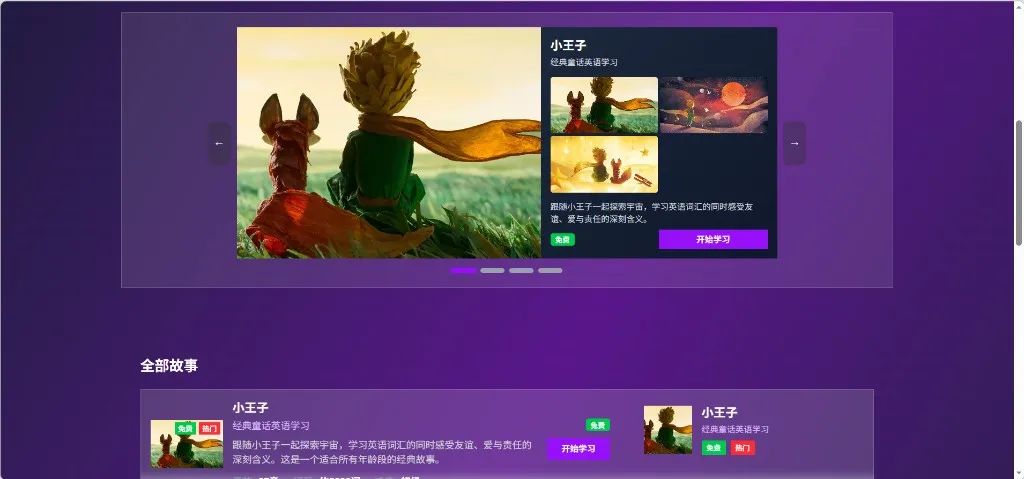Click the 开始学习 button in story list

point(579,449)
